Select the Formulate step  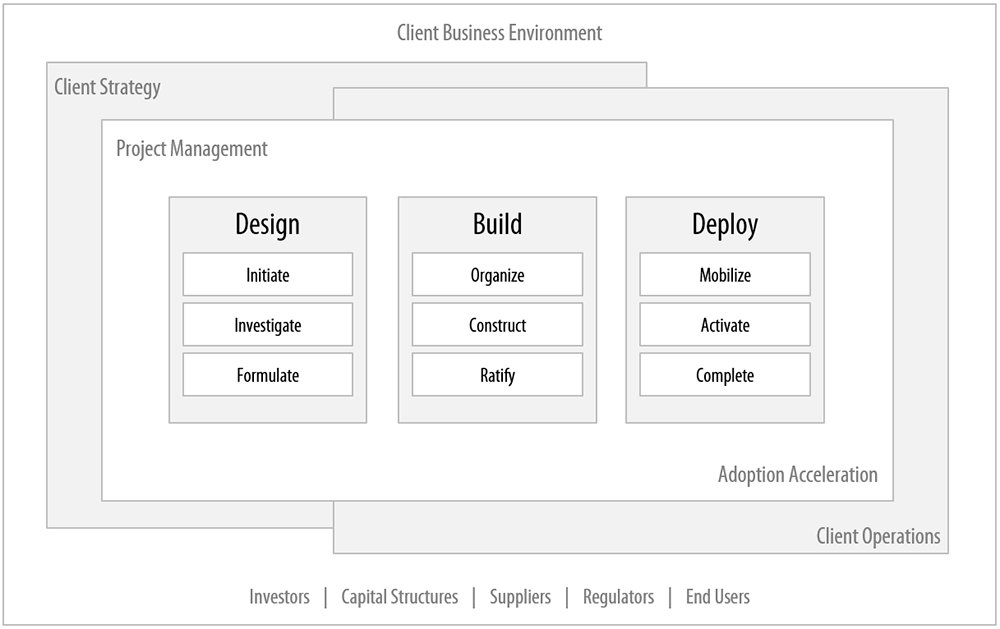(x=266, y=375)
